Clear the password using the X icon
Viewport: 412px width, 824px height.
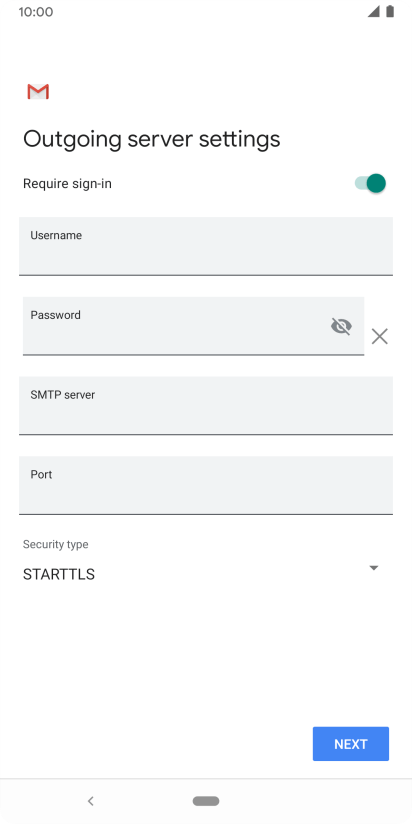379,336
